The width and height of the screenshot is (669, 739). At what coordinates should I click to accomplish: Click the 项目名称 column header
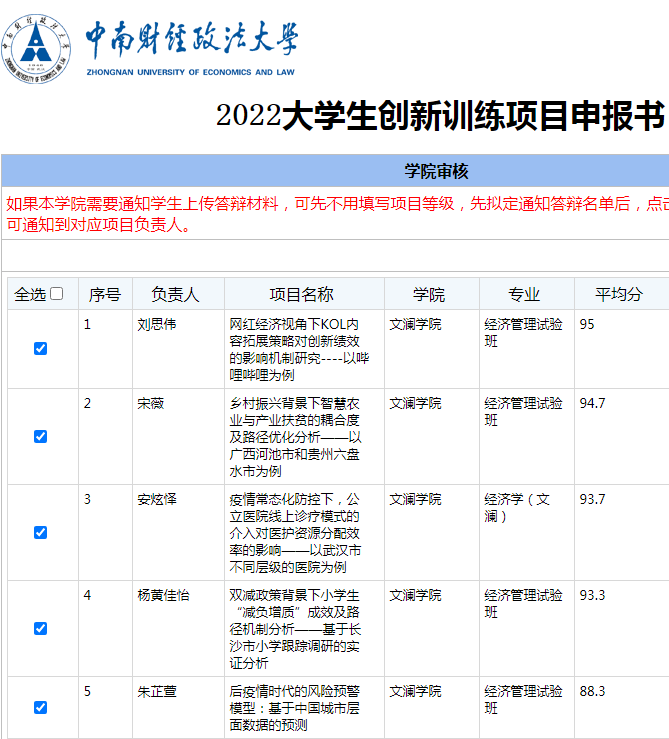tap(302, 294)
